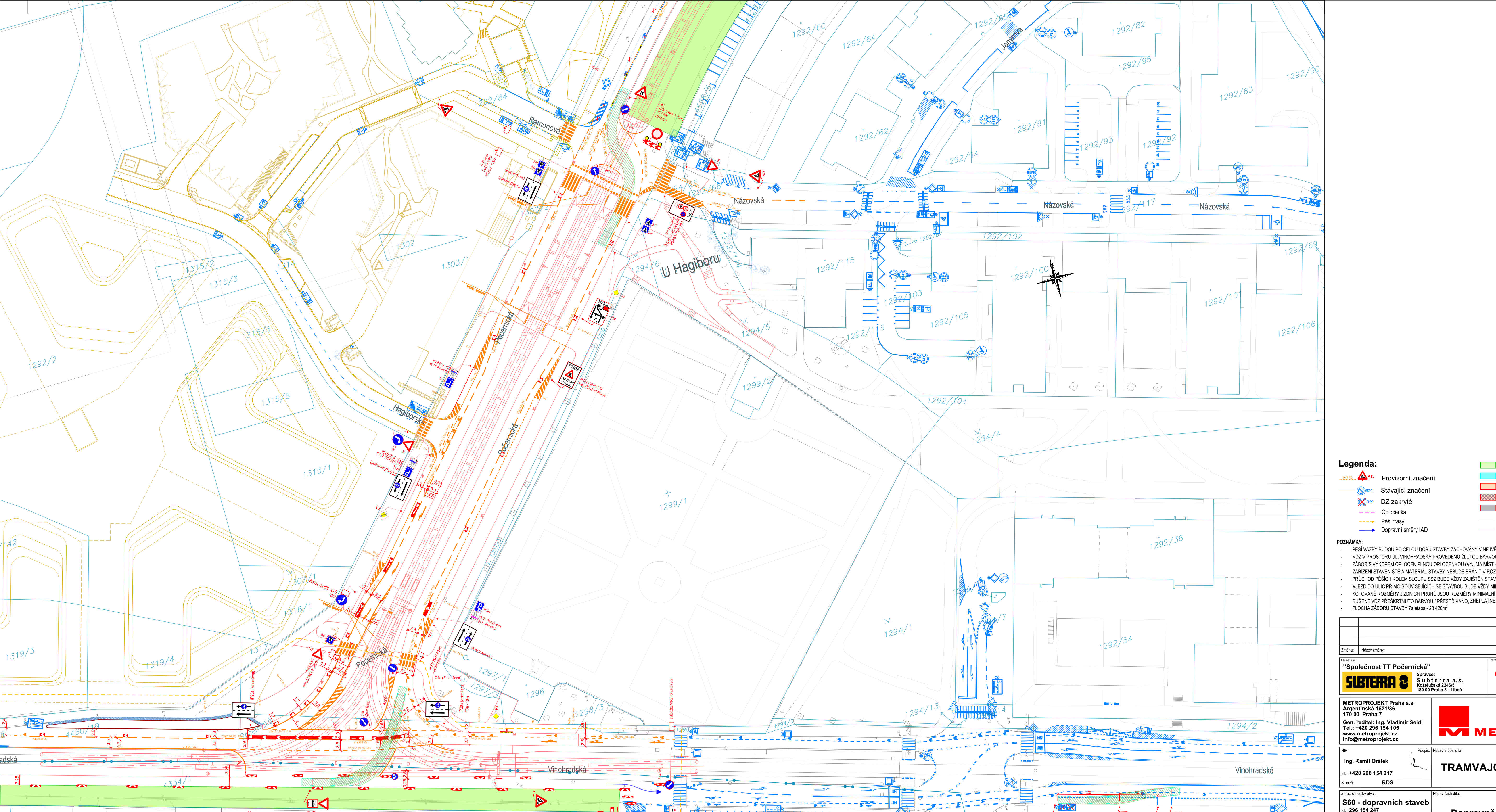Click parcel number 1292/36
The width and height of the screenshot is (1496, 812).
[1166, 542]
